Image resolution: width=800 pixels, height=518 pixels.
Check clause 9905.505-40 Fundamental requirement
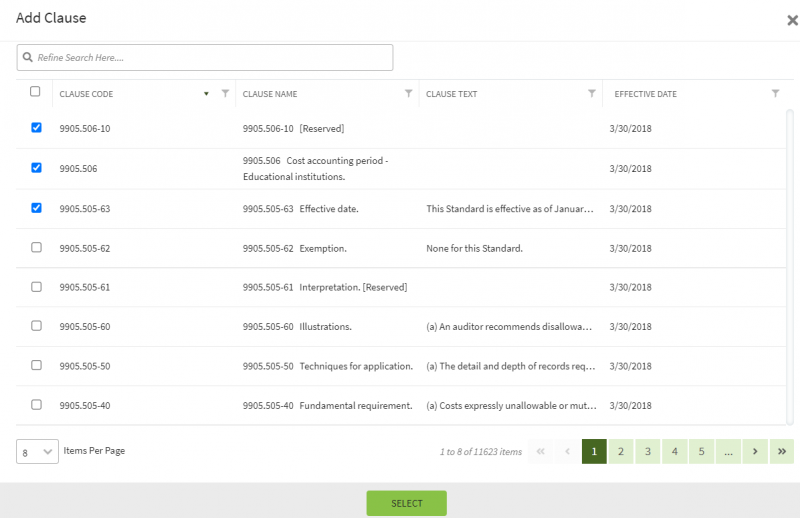tap(36, 405)
